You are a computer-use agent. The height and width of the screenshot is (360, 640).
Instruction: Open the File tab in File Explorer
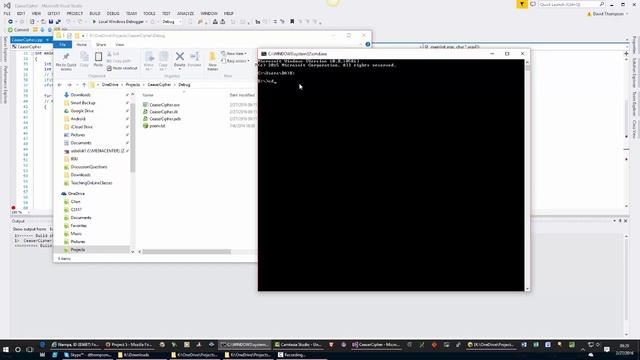point(63,44)
